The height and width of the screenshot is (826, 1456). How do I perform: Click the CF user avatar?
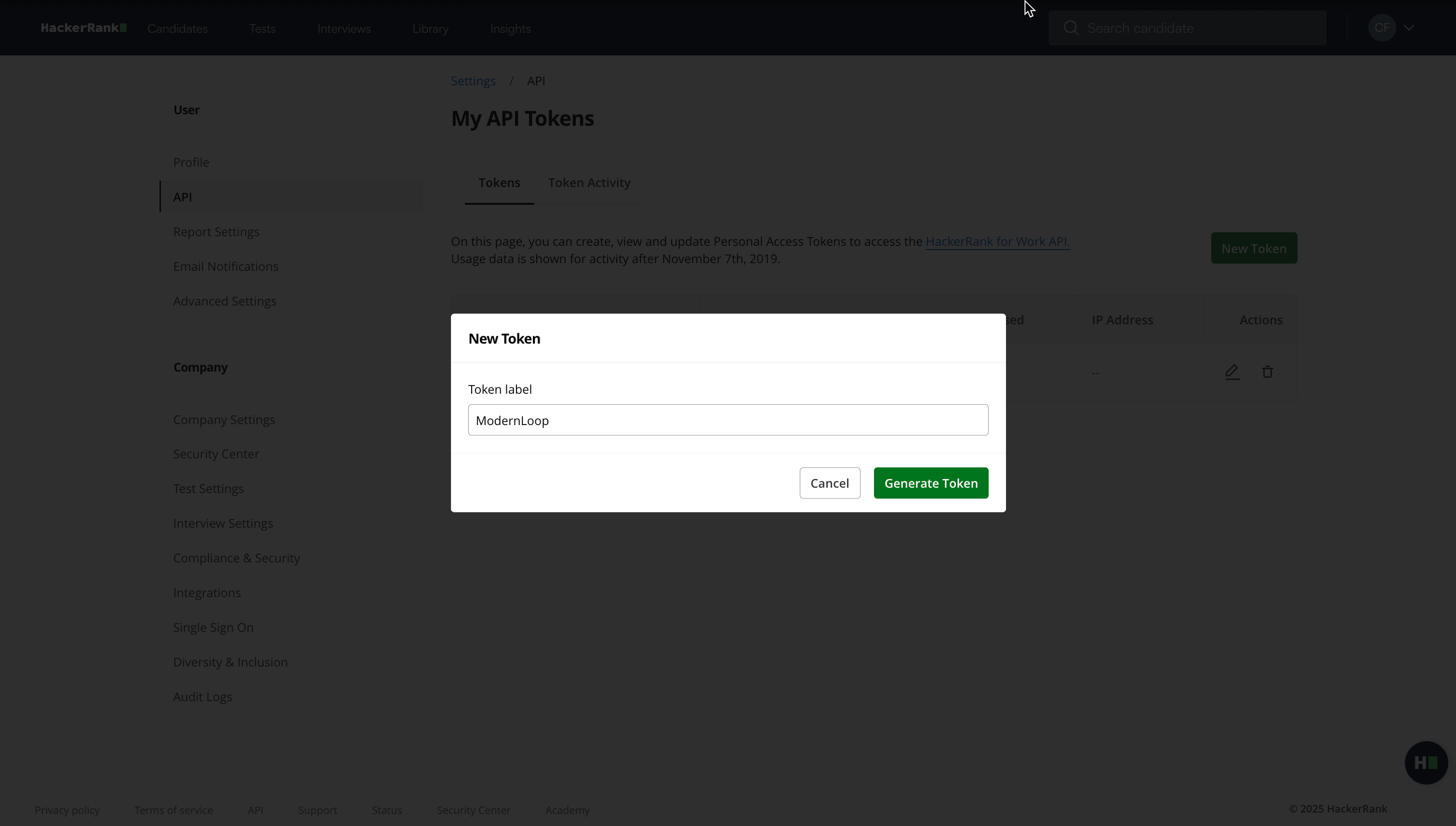[1381, 28]
